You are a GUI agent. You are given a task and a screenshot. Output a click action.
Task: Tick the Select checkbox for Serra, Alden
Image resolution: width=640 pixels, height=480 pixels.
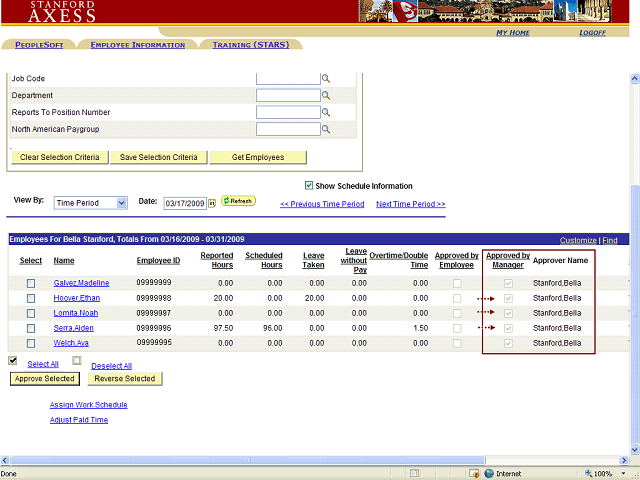(x=31, y=329)
